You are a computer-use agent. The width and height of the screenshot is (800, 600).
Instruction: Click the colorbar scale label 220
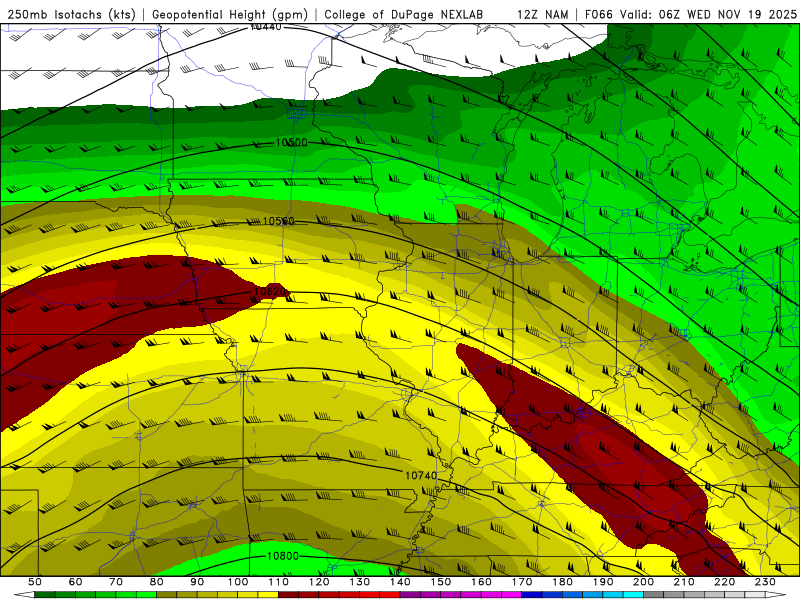click(x=724, y=582)
